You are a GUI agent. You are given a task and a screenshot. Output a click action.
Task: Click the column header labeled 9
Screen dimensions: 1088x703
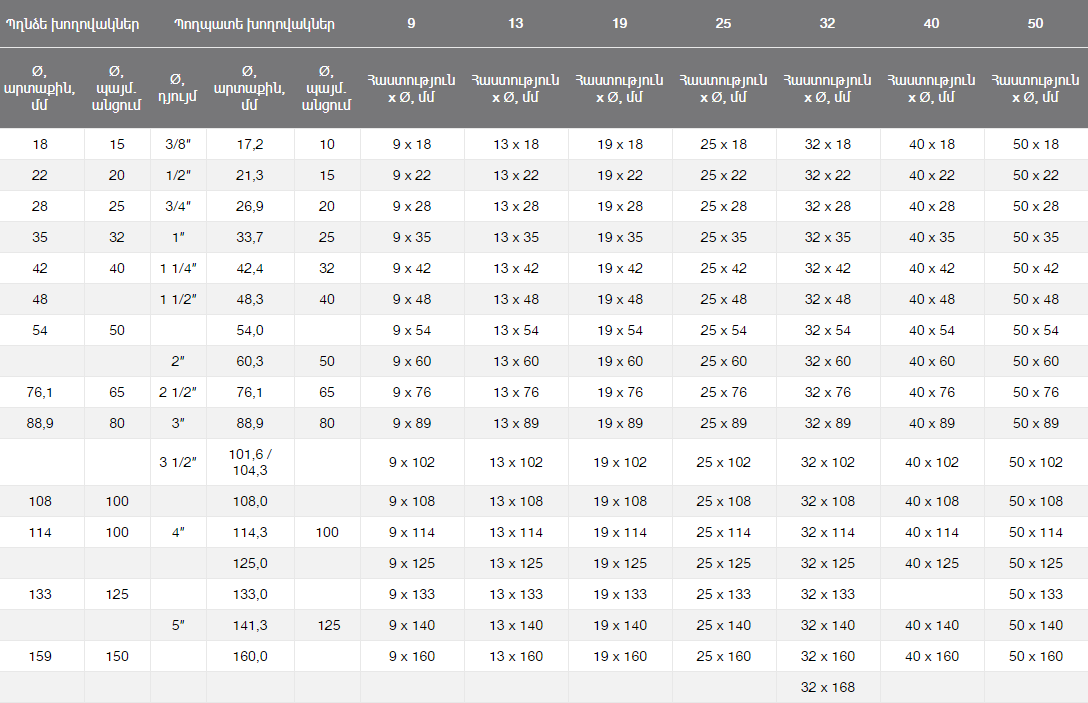tap(412, 23)
